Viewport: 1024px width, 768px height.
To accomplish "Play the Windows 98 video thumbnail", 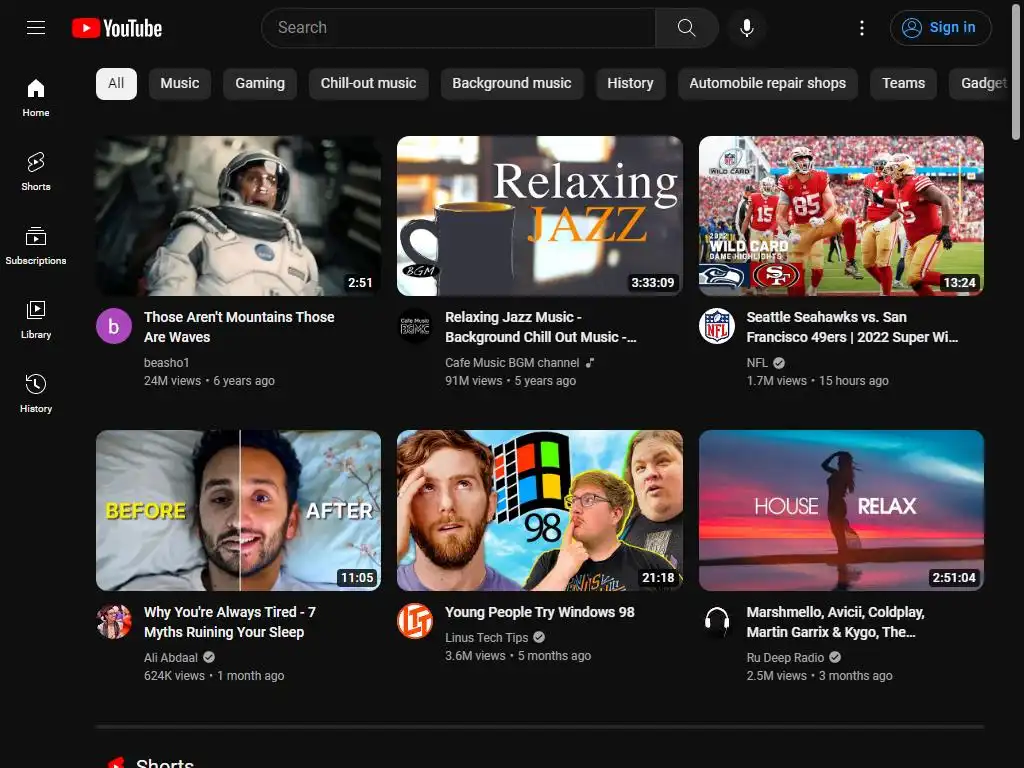I will pyautogui.click(x=539, y=510).
